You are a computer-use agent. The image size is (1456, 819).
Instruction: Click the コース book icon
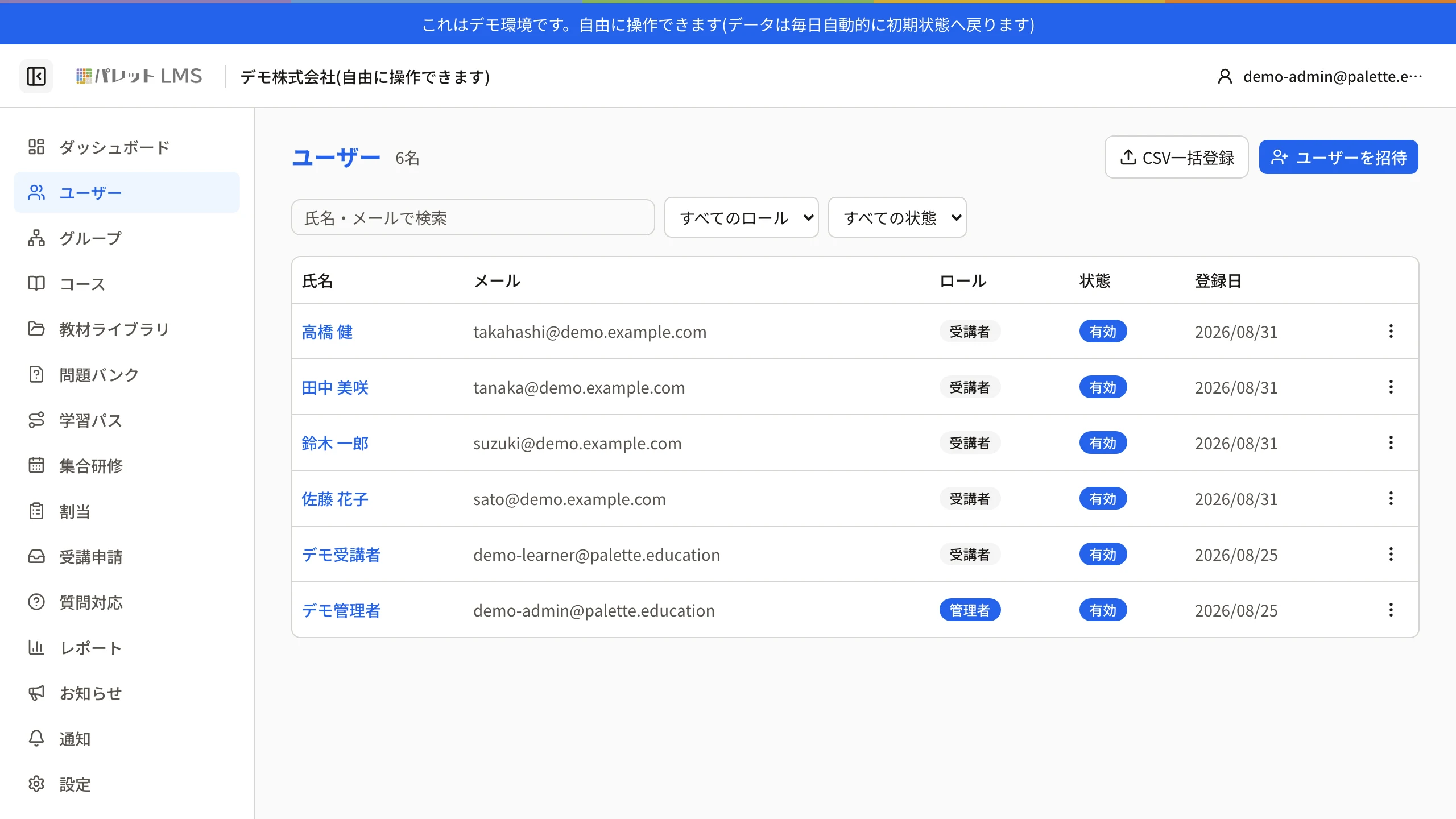(36, 283)
